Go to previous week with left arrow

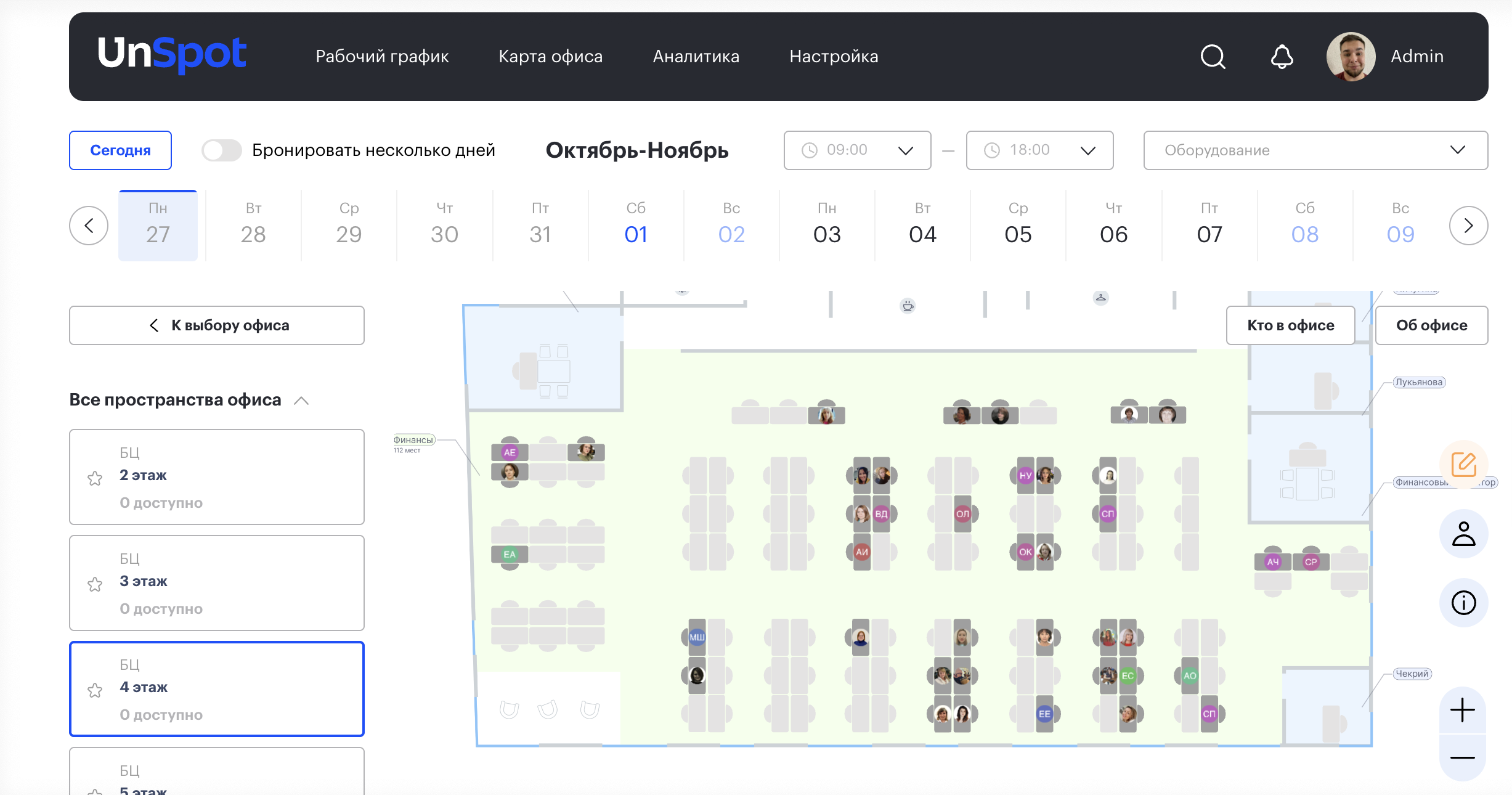[89, 226]
